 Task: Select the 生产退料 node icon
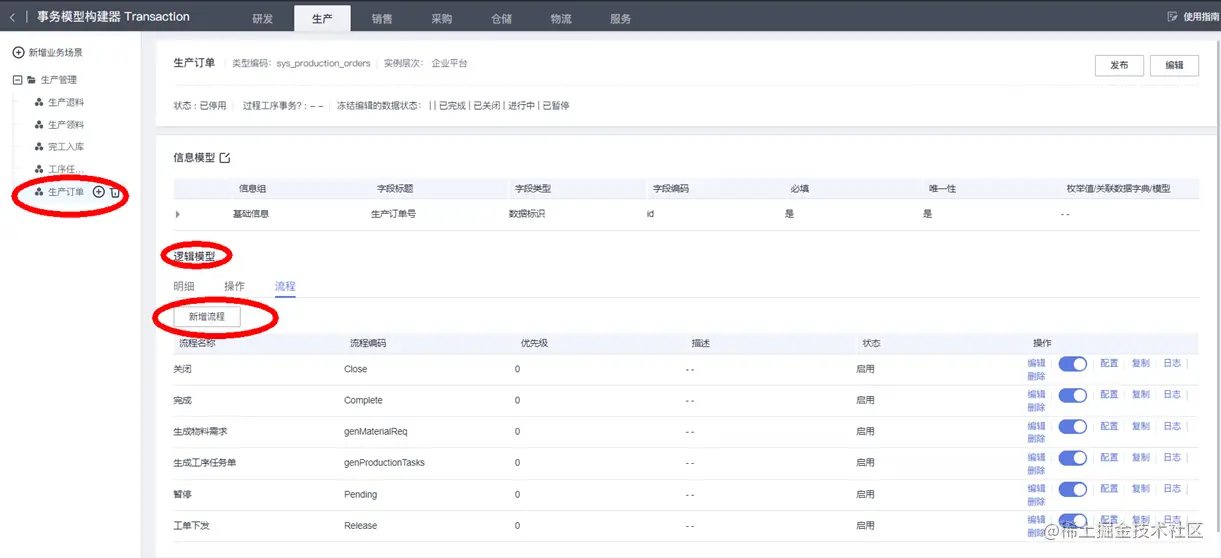click(39, 102)
